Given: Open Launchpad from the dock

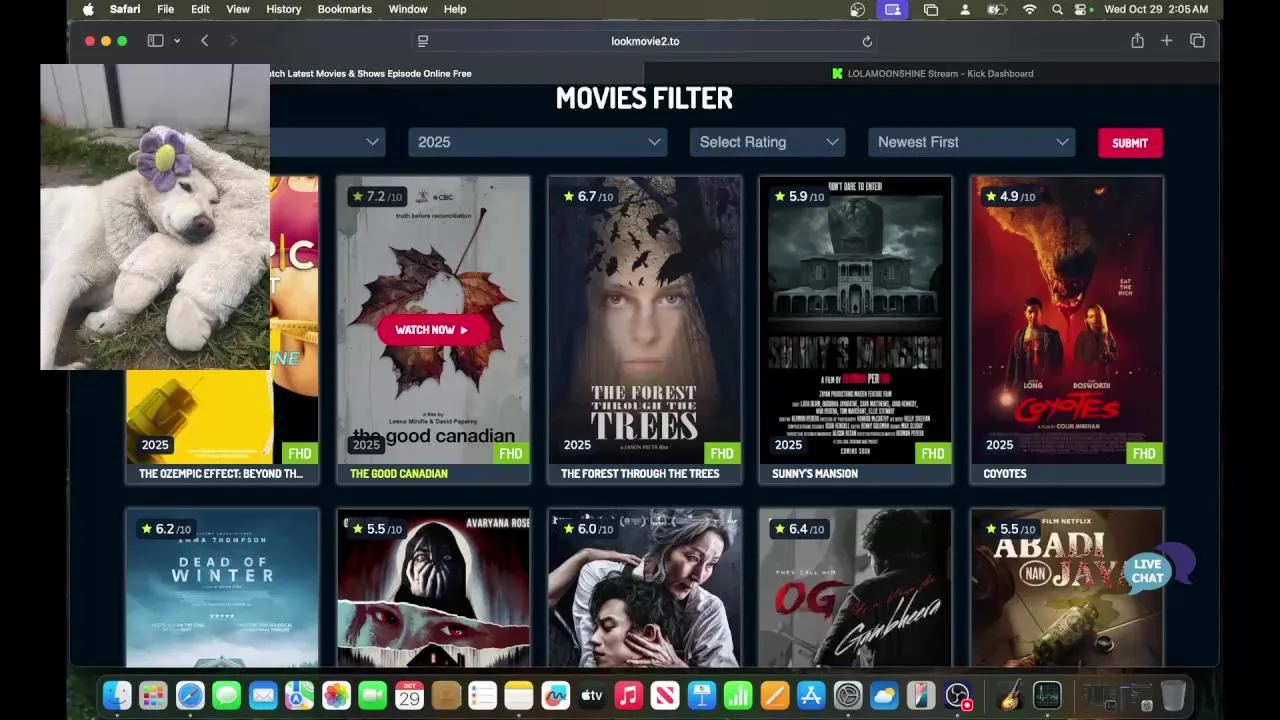Looking at the screenshot, I should tap(153, 695).
